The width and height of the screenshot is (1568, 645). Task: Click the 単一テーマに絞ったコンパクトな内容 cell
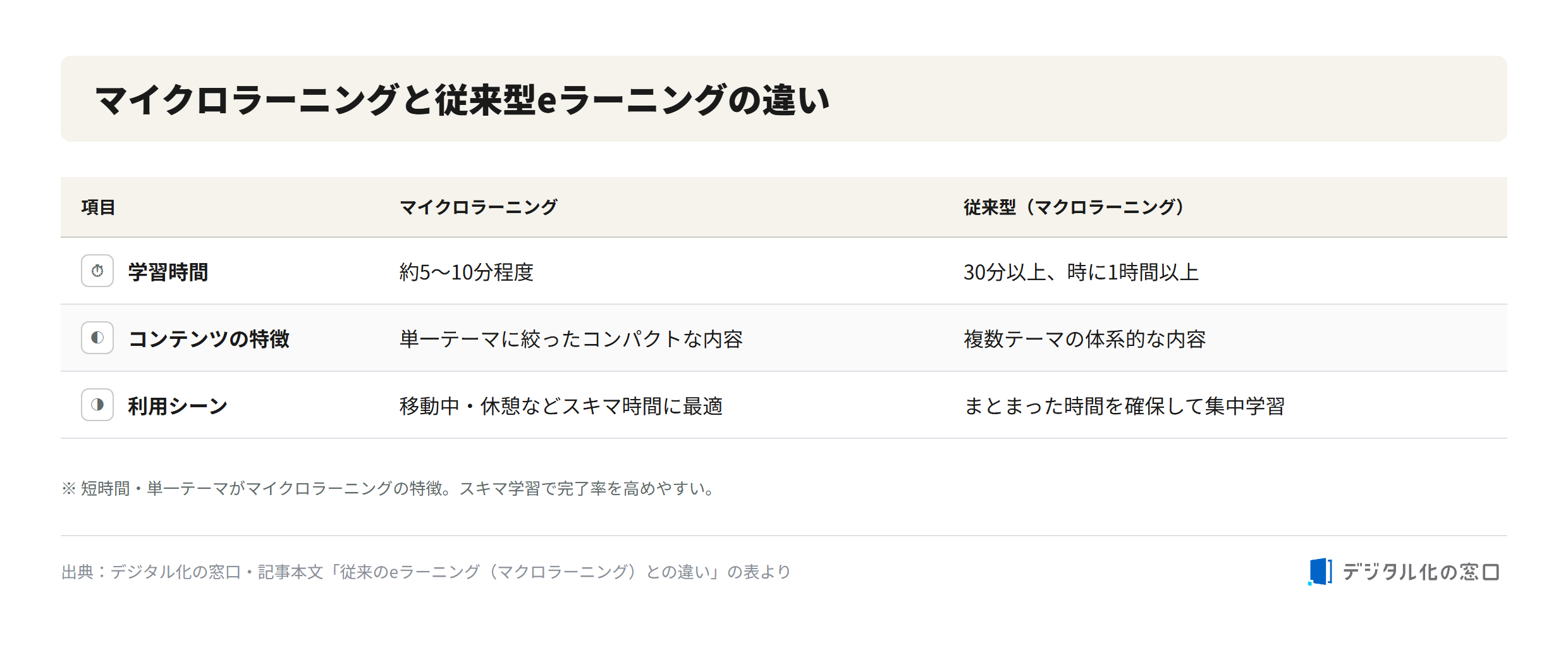pyautogui.click(x=572, y=339)
